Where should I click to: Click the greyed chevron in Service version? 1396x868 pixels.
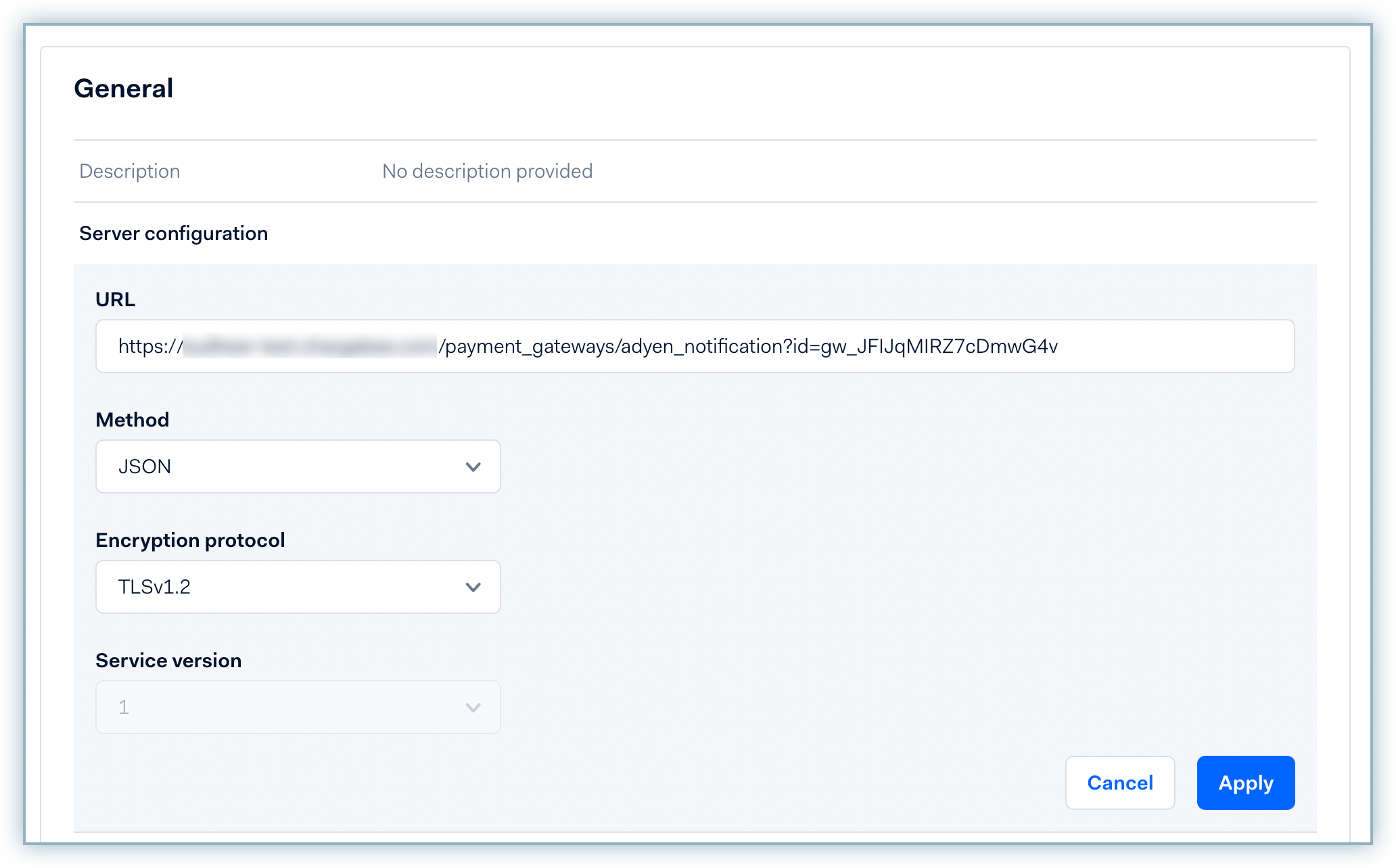coord(473,707)
